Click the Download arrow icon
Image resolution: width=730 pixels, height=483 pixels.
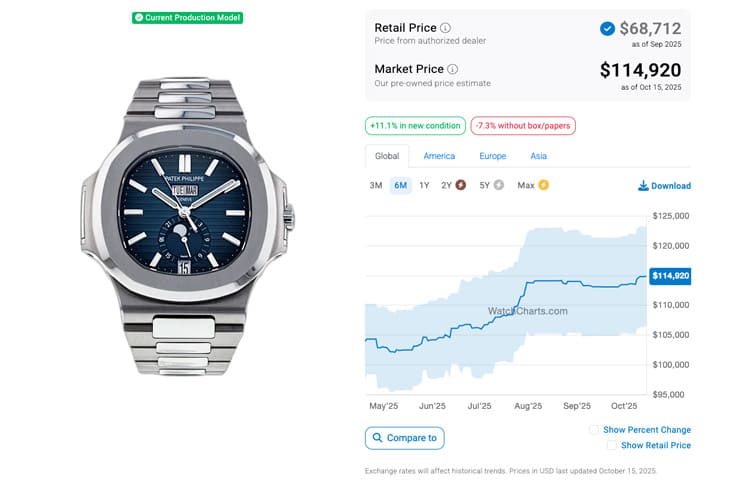click(643, 186)
